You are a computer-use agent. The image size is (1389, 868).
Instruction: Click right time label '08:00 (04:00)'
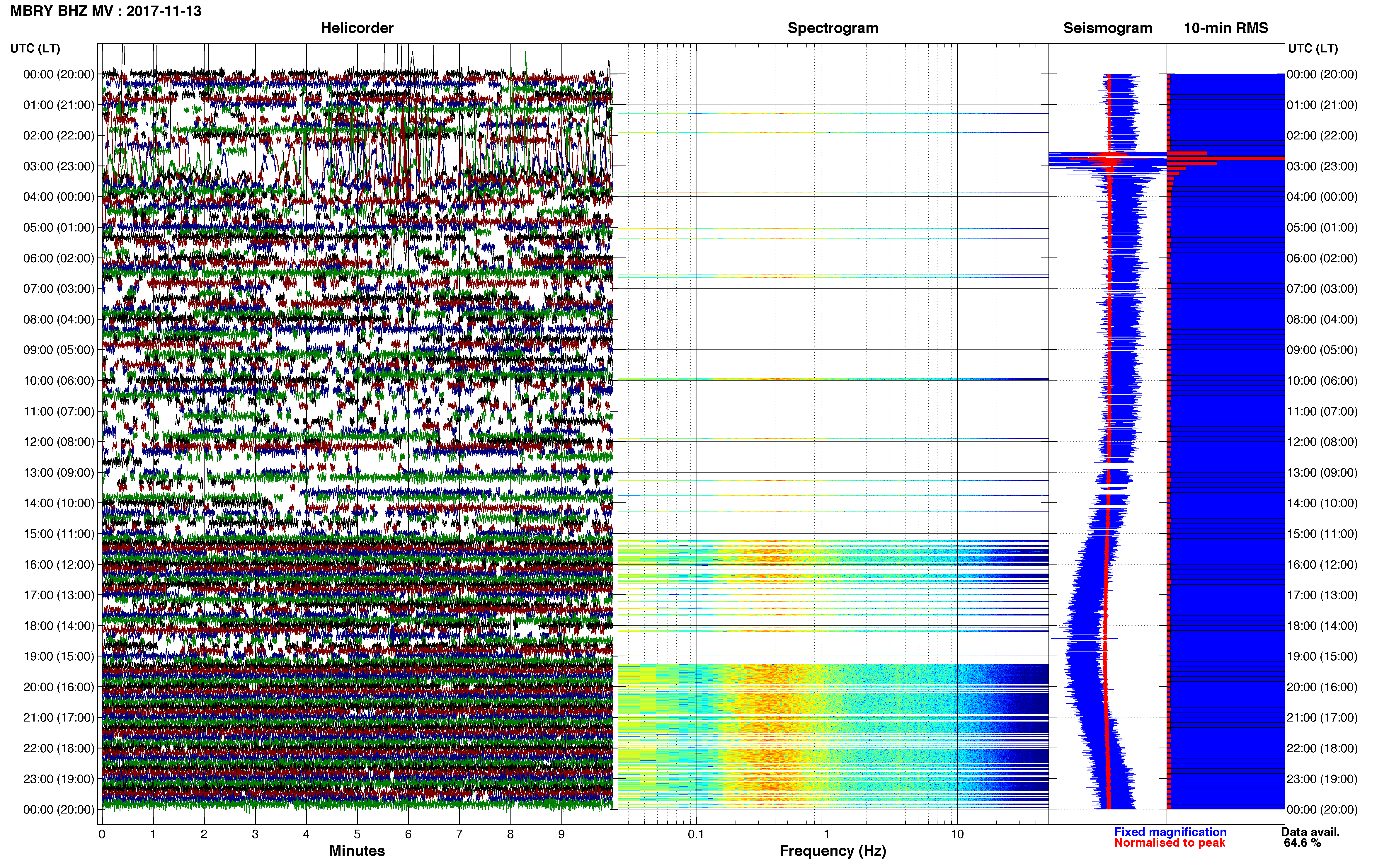click(1322, 319)
